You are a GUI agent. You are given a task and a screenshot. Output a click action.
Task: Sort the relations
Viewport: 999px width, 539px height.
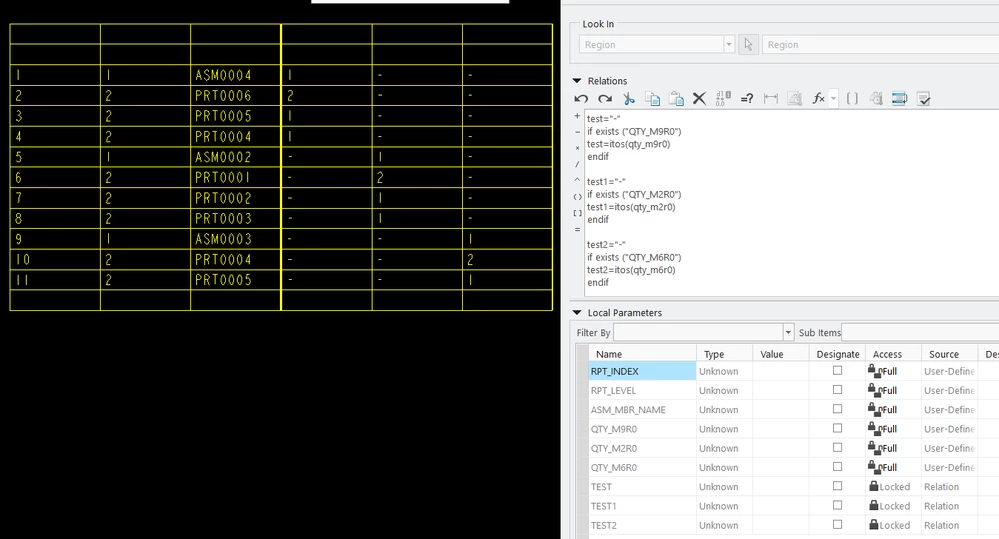pos(900,98)
